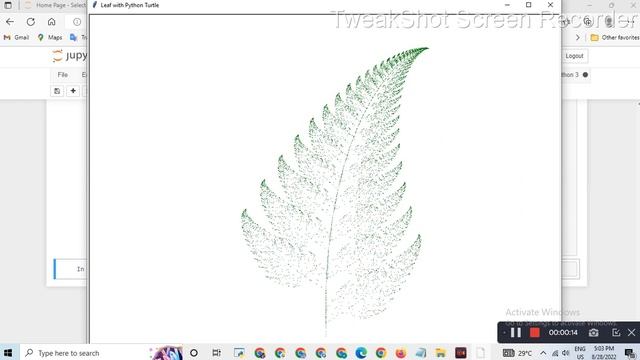This screenshot has height=360, width=640.
Task: Open the 29°C weather widget
Action: (517, 353)
